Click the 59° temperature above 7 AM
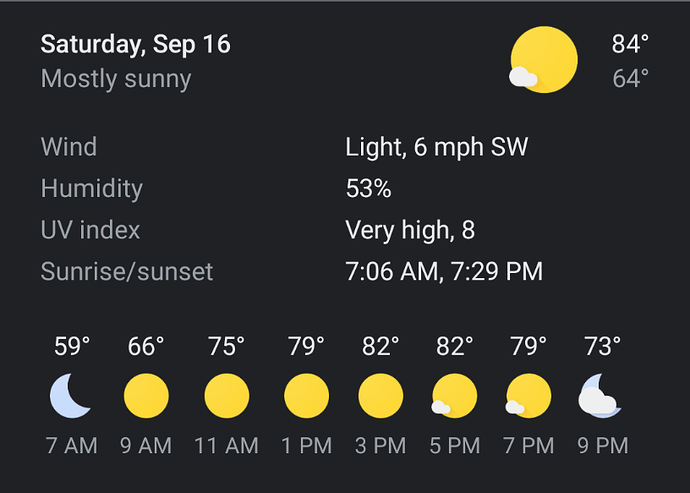 [72, 346]
